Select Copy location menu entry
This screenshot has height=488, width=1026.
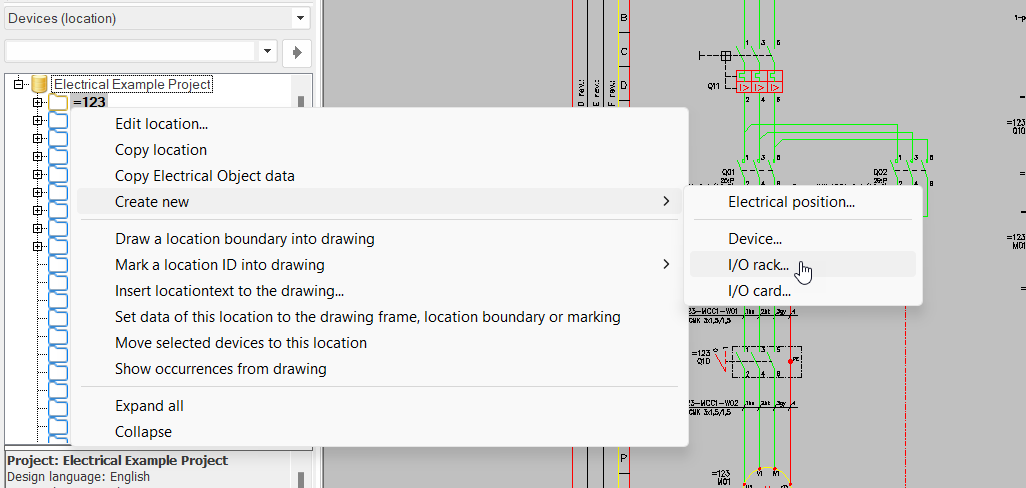click(x=161, y=150)
